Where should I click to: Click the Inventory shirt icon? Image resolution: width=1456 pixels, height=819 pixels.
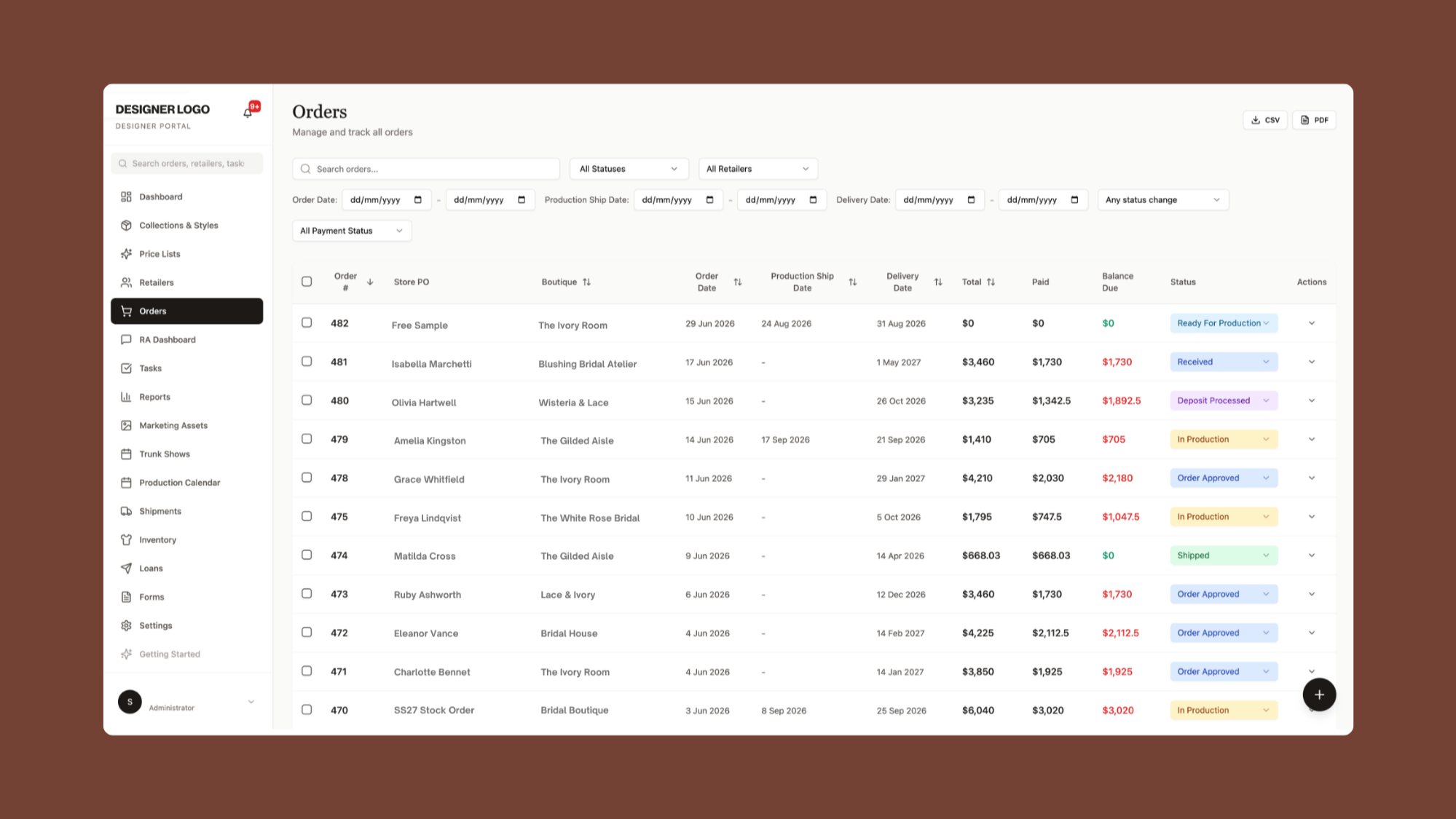[x=126, y=539]
